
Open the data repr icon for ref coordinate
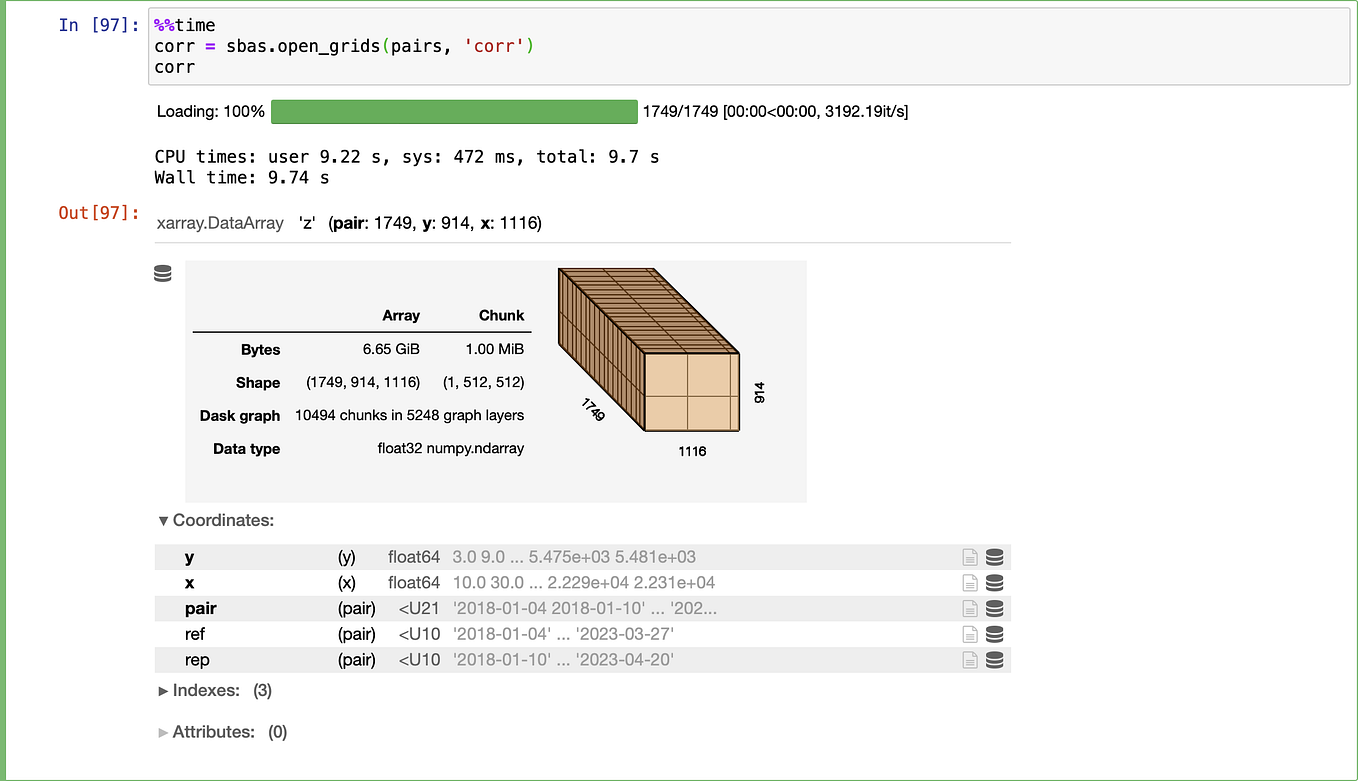click(x=970, y=634)
